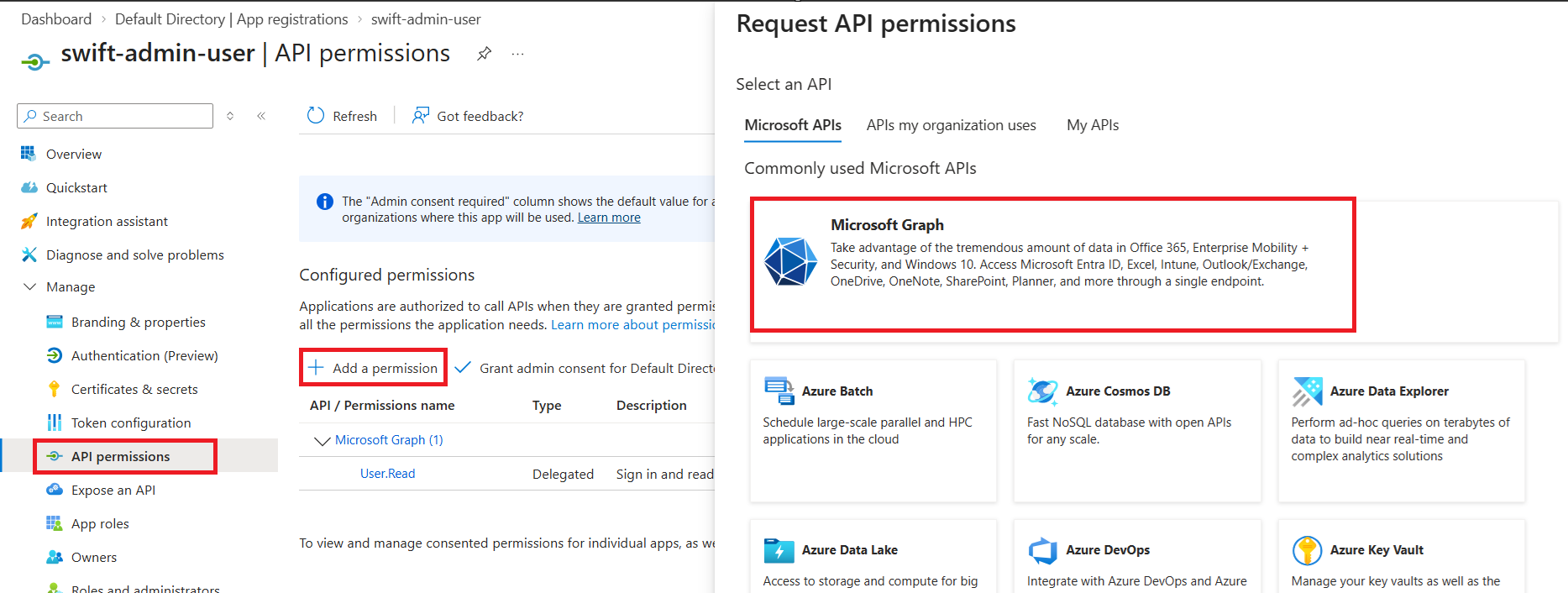Click Add a permission button
Image resolution: width=1568 pixels, height=593 pixels.
click(373, 368)
